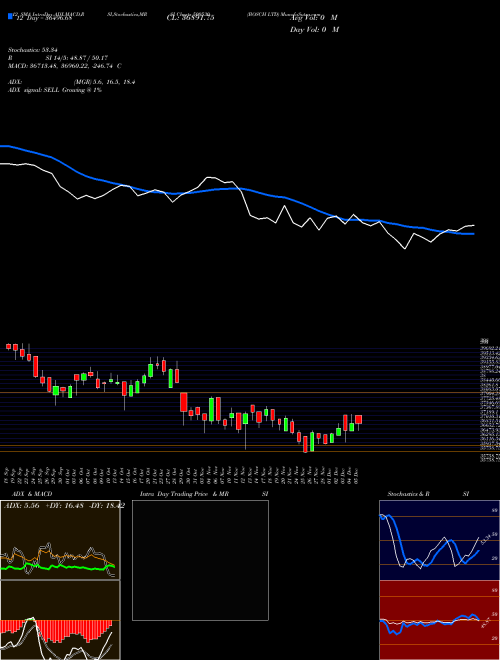500x660 pixels.
Task: Click the 'ADX: 5.56 +DY: 16.48 -DY: 18.42' readout
Action: pyautogui.click(x=64, y=506)
